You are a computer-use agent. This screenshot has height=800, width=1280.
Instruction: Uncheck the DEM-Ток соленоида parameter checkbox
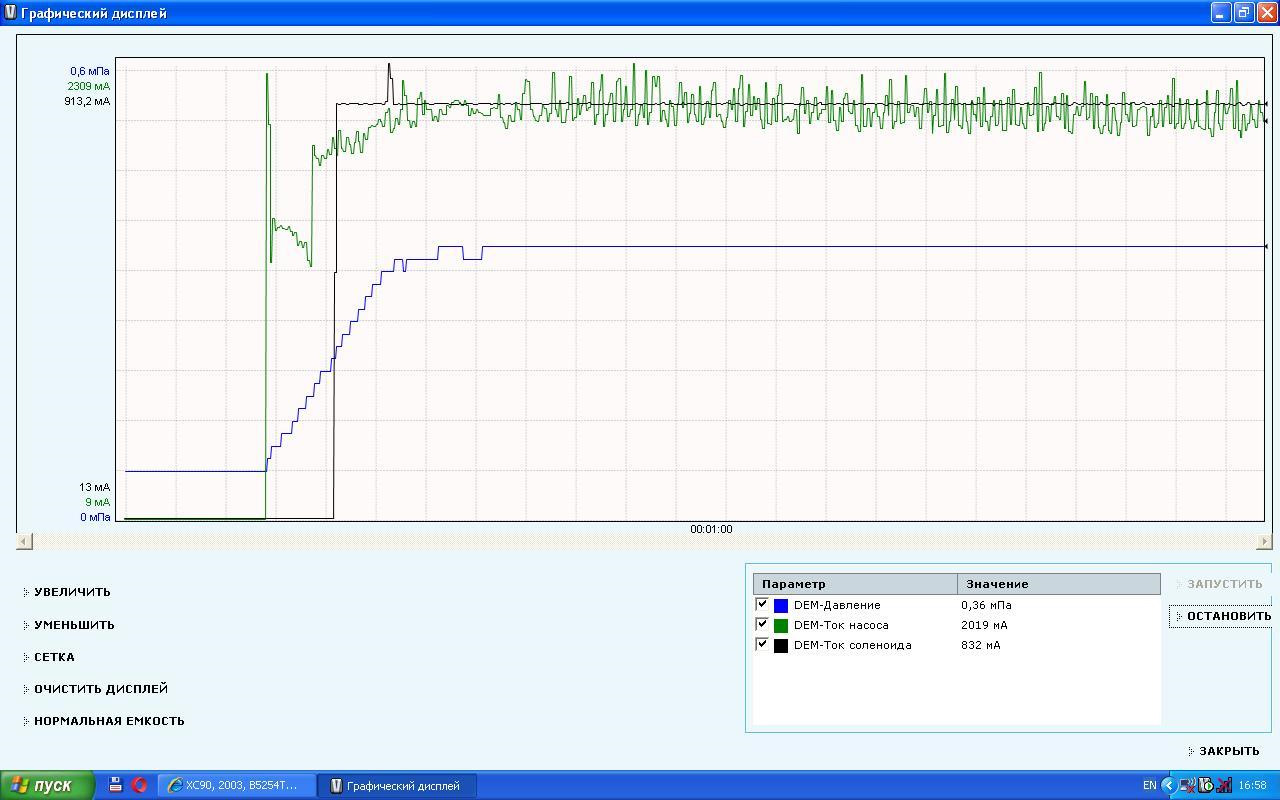click(762, 644)
